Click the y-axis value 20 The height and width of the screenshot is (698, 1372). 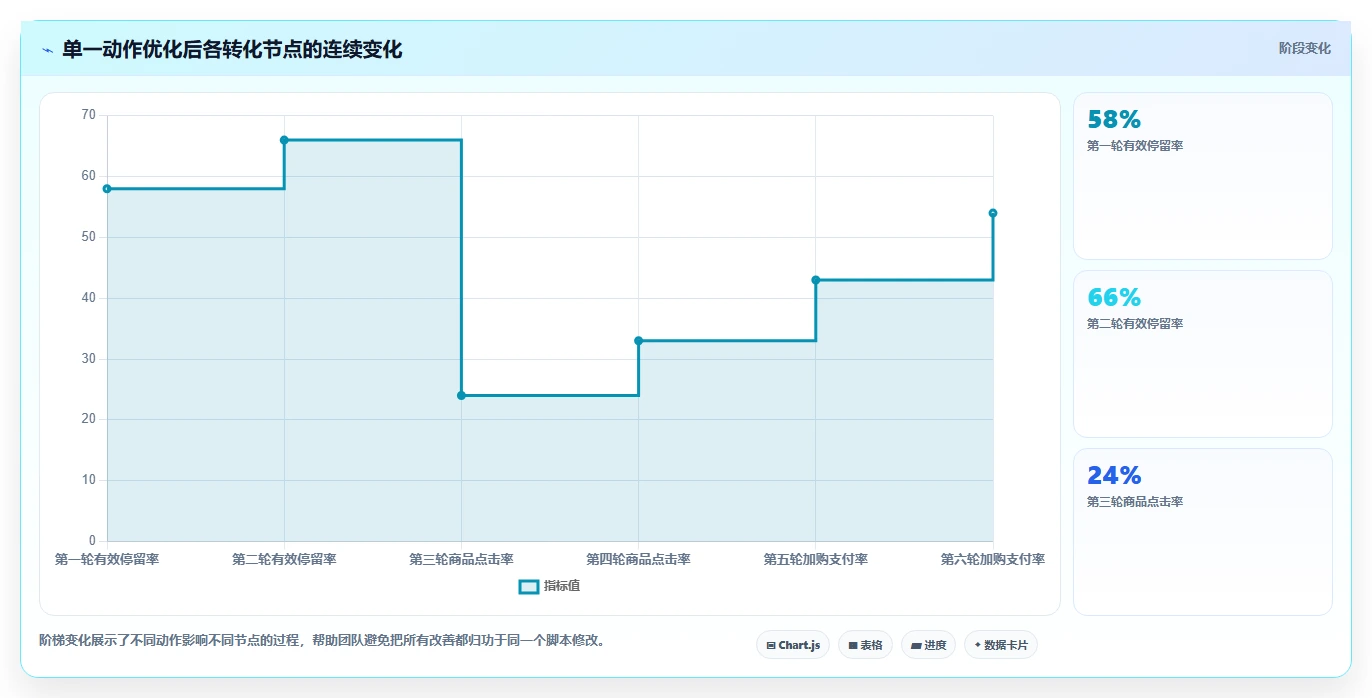coord(89,419)
